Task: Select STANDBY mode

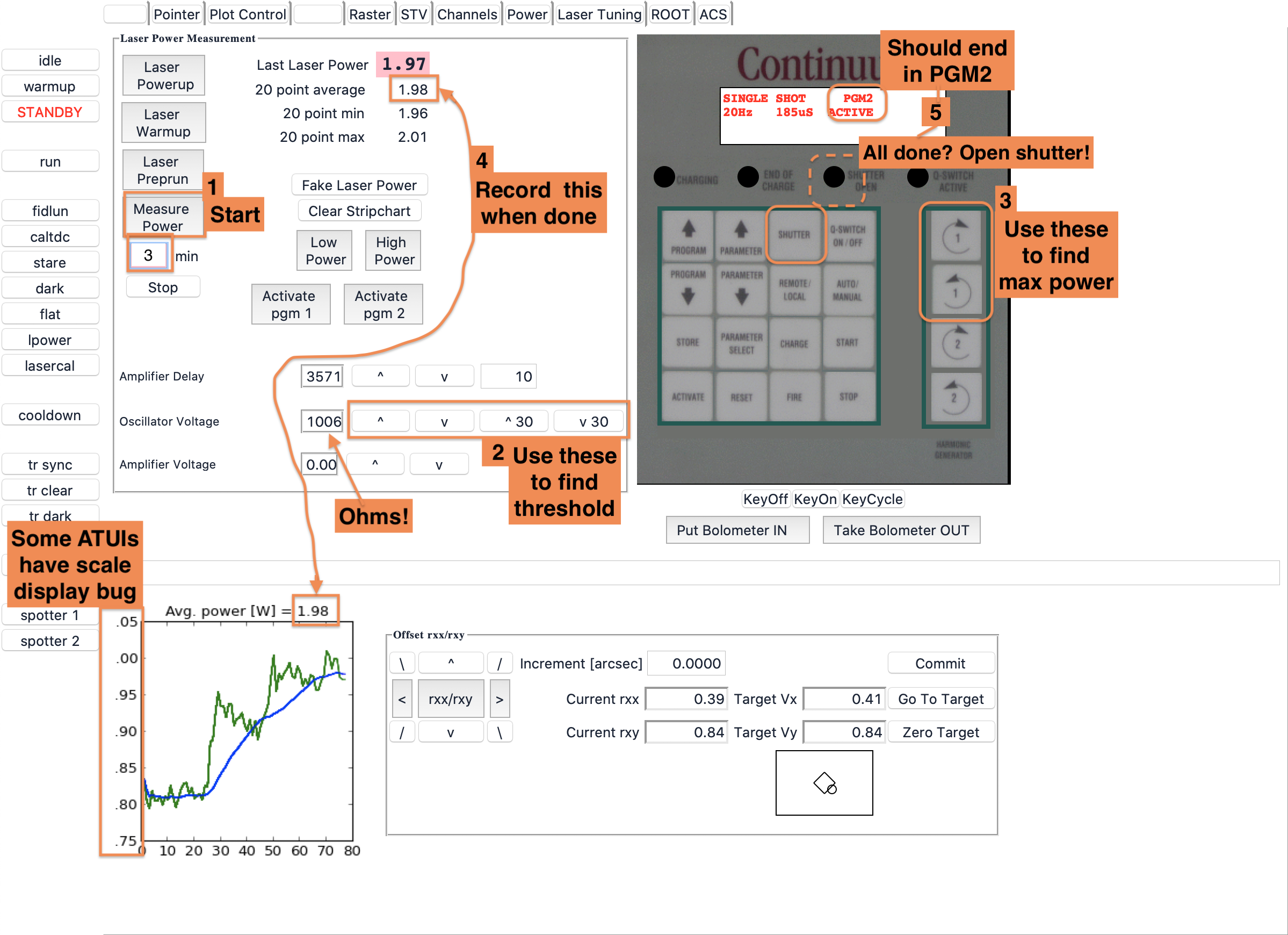Action: click(x=50, y=112)
